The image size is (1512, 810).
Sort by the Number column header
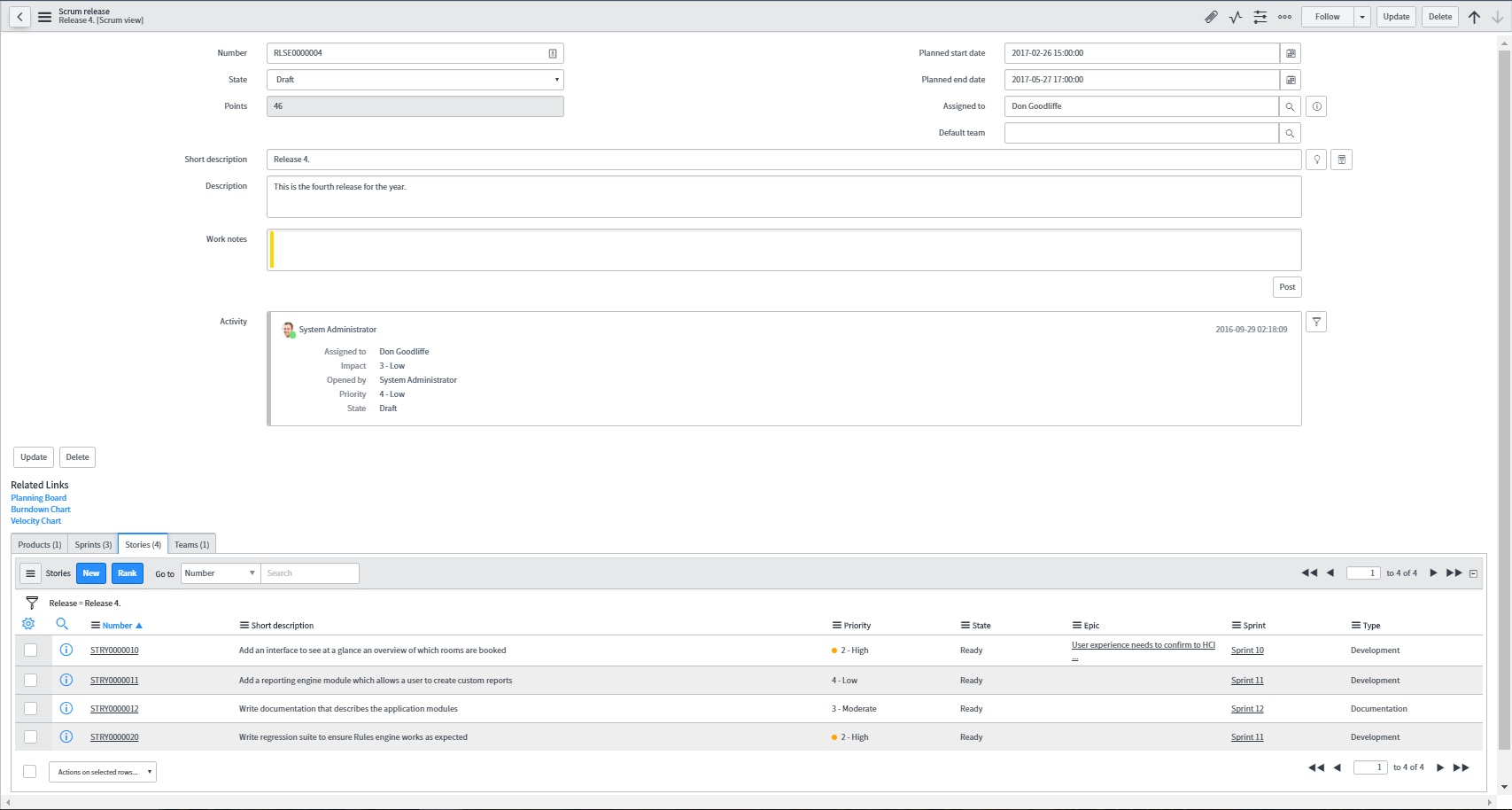click(x=117, y=626)
